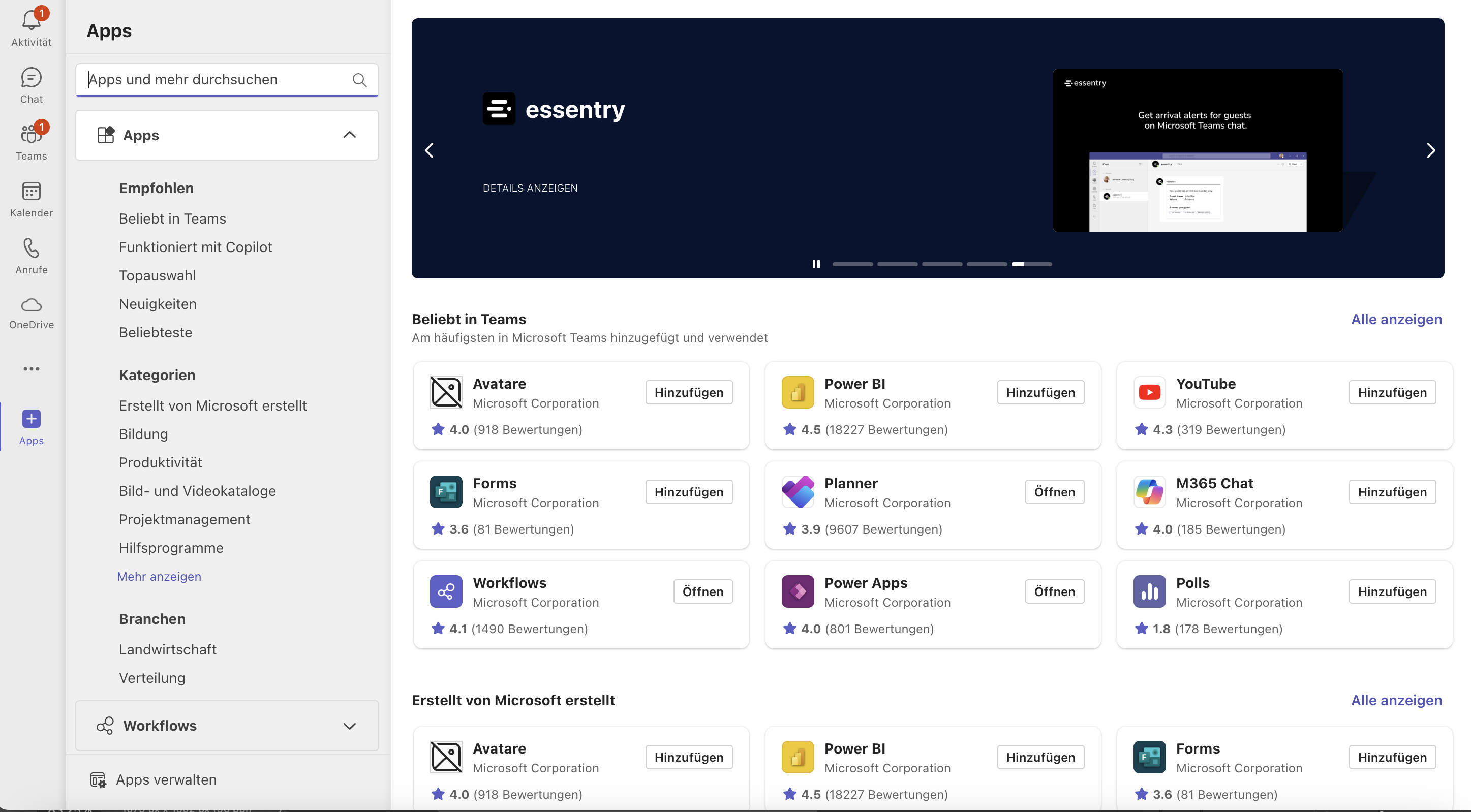1471x812 pixels.
Task: Select Beliebt in Teams in navigation
Action: [172, 218]
